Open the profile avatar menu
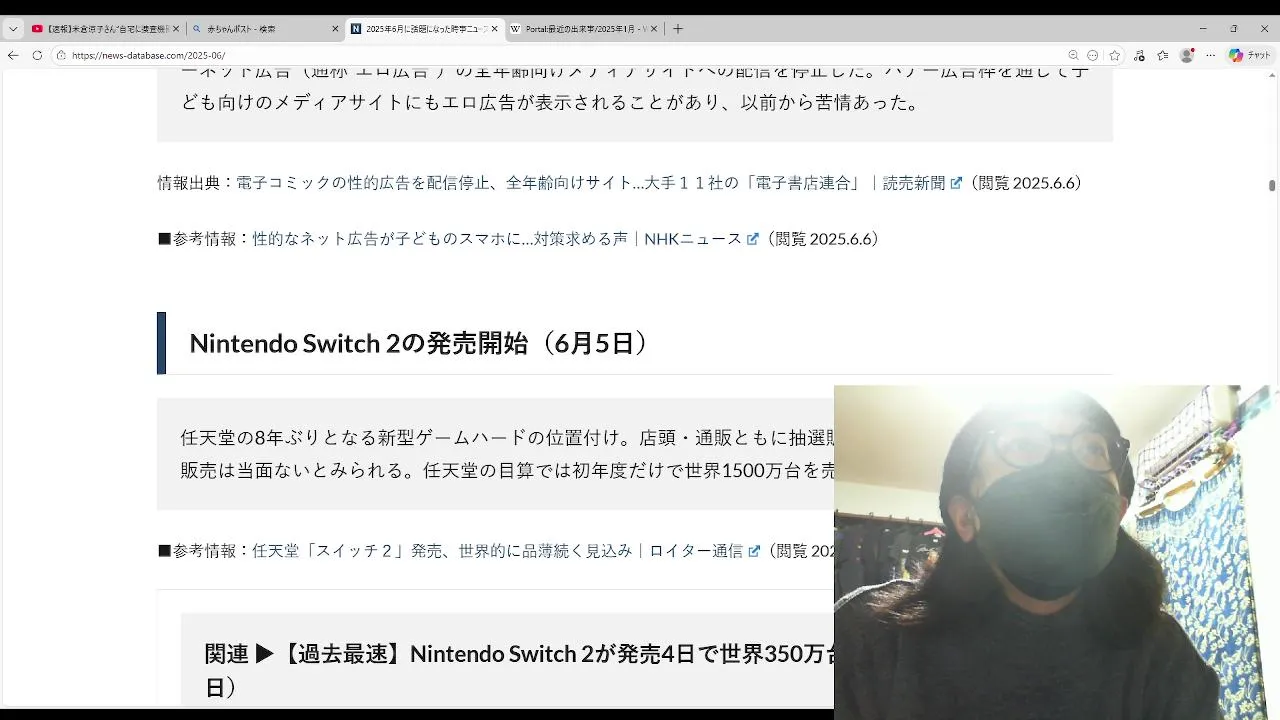The width and height of the screenshot is (1280, 720). (x=1187, y=55)
